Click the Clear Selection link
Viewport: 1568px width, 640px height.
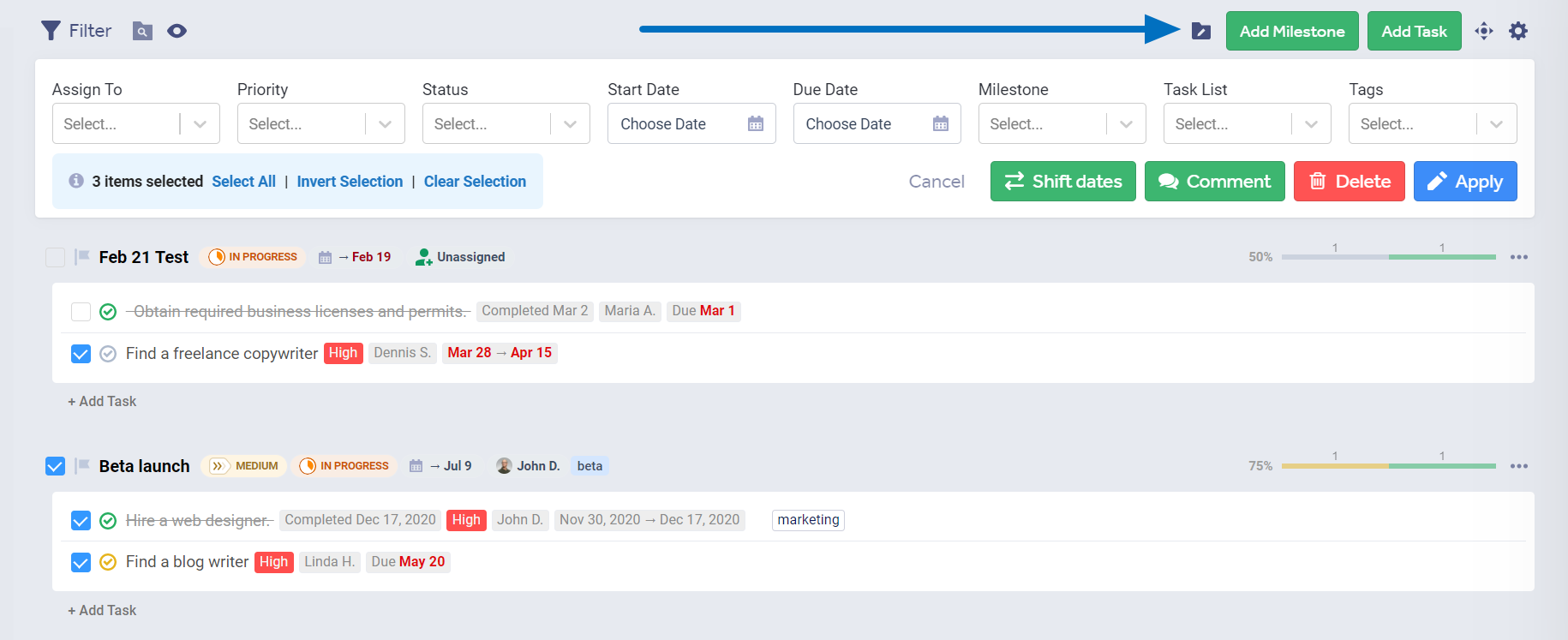(x=475, y=182)
